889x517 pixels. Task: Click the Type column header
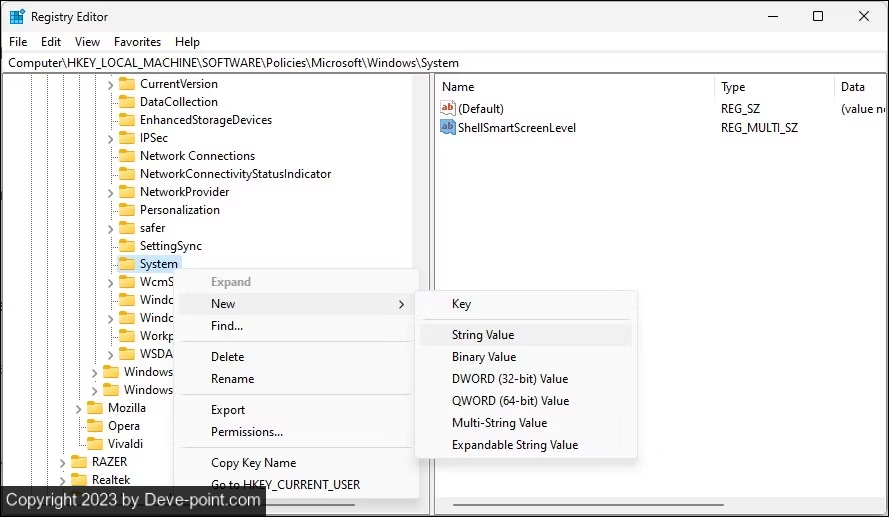(774, 87)
